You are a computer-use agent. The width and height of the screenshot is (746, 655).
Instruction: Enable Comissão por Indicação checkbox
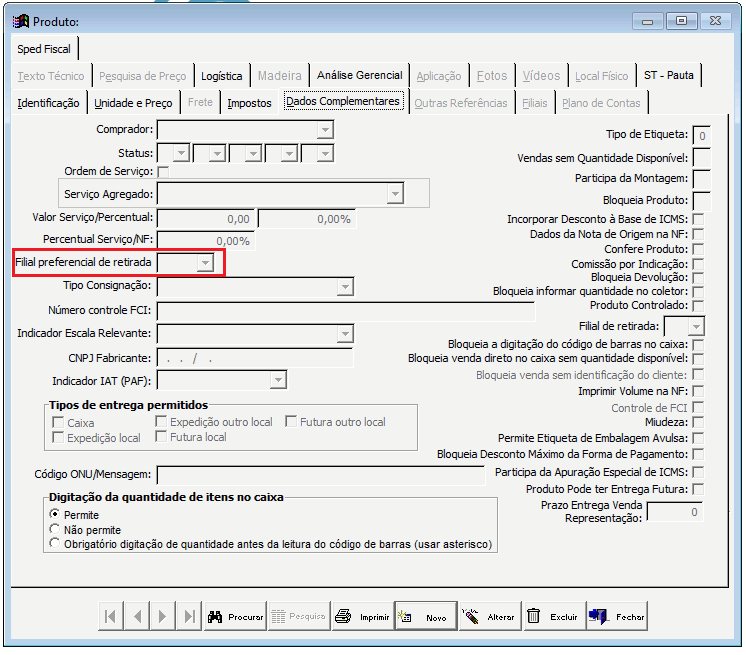(698, 264)
